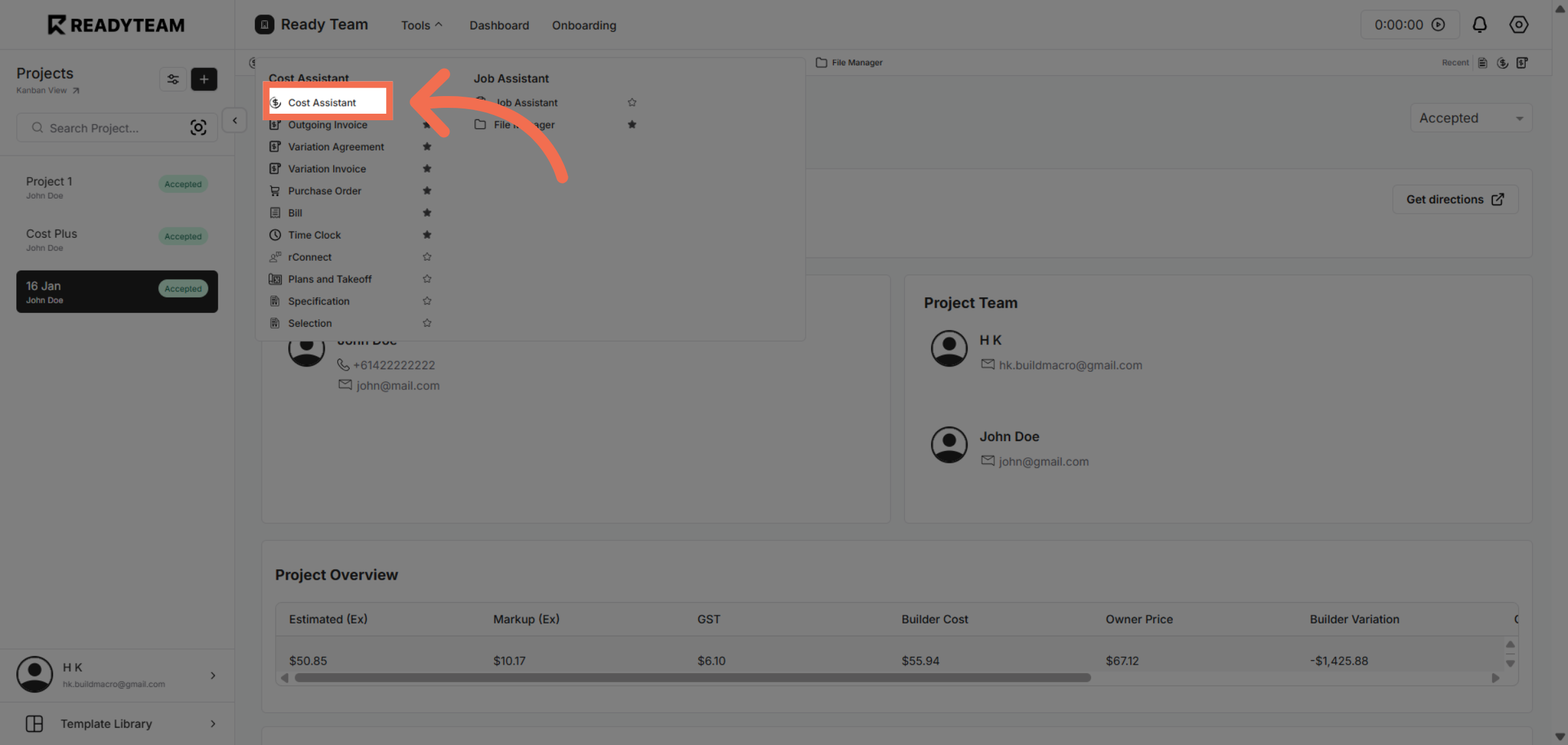Click the File Manager folder shortcut
This screenshot has width=1568, height=745.
(849, 63)
